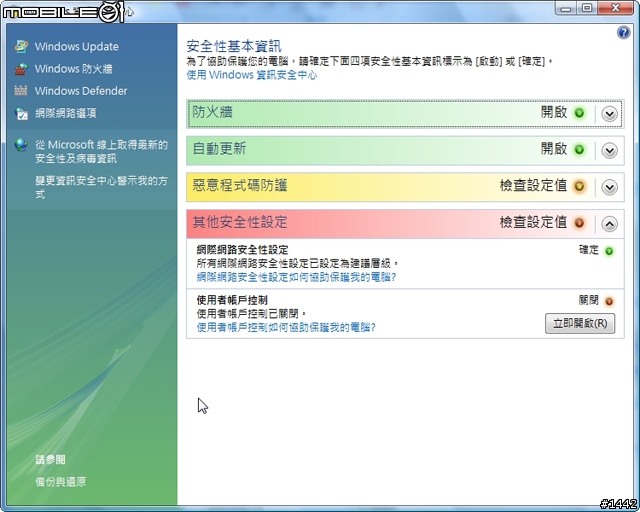Click the 開啟 status text on 防火牆 row
Viewport: 640px width, 512px height.
(x=554, y=112)
